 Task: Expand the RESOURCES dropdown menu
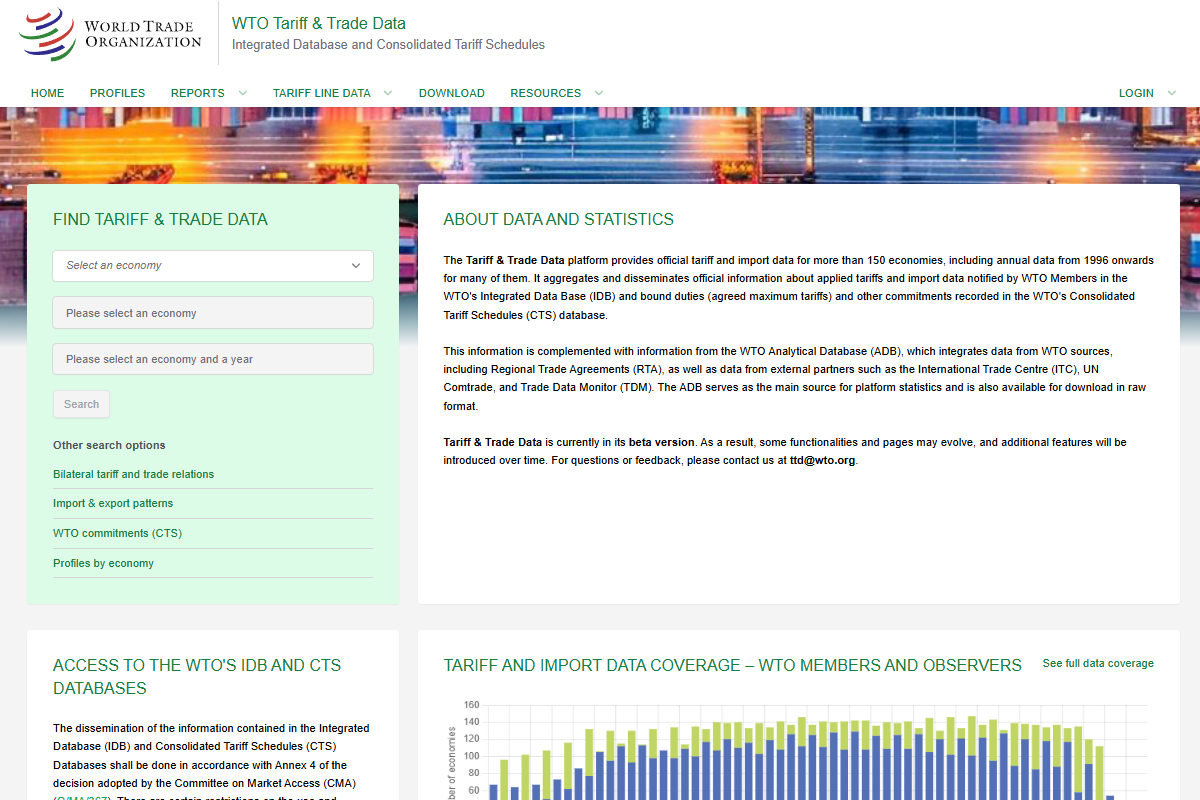point(545,93)
